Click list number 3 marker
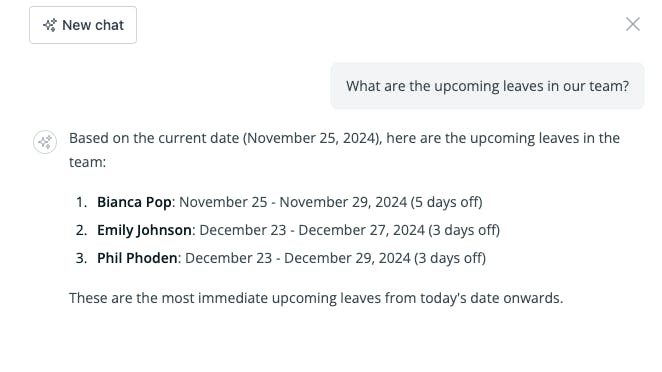Image resolution: width=662 pixels, height=372 pixels. click(x=81, y=258)
